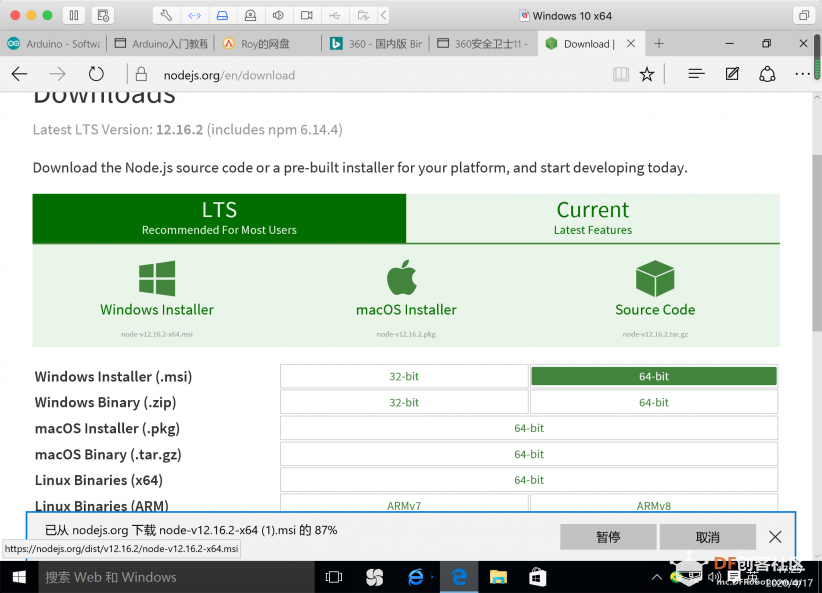Image resolution: width=822 pixels, height=593 pixels.
Task: Click the VM user/camera device icon
Action: point(251,15)
